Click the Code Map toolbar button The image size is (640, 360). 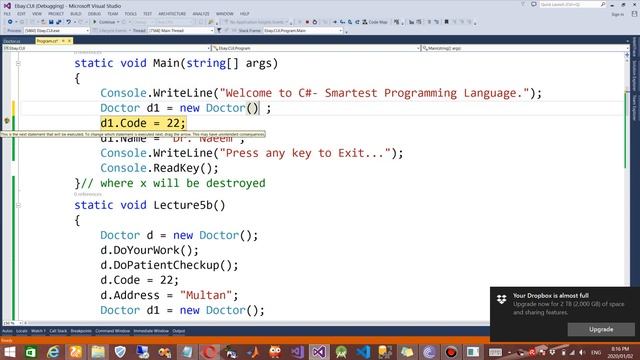[x=375, y=22]
